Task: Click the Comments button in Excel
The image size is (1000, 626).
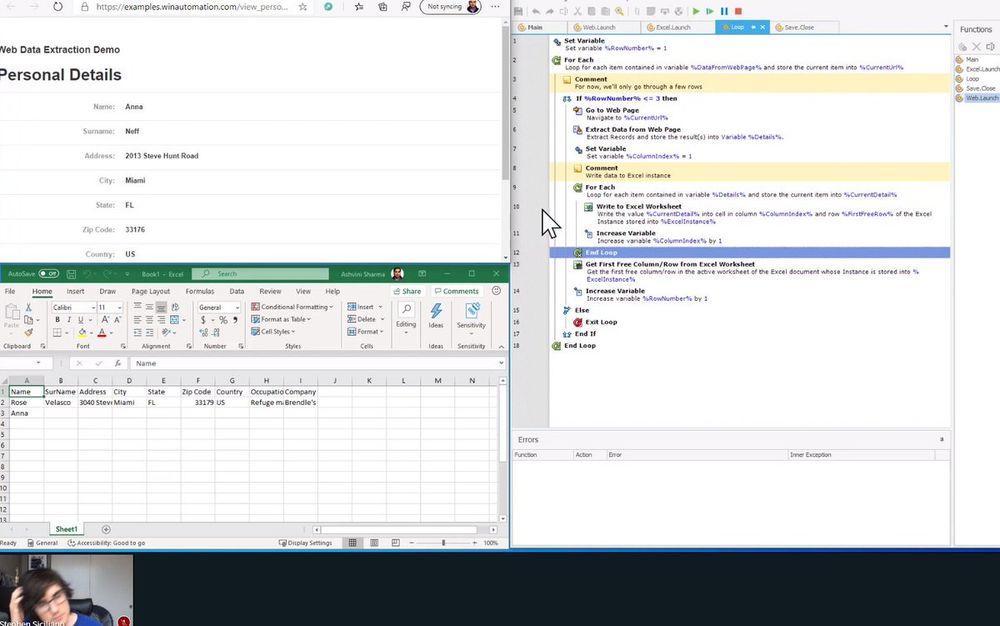Action: pyautogui.click(x=456, y=291)
